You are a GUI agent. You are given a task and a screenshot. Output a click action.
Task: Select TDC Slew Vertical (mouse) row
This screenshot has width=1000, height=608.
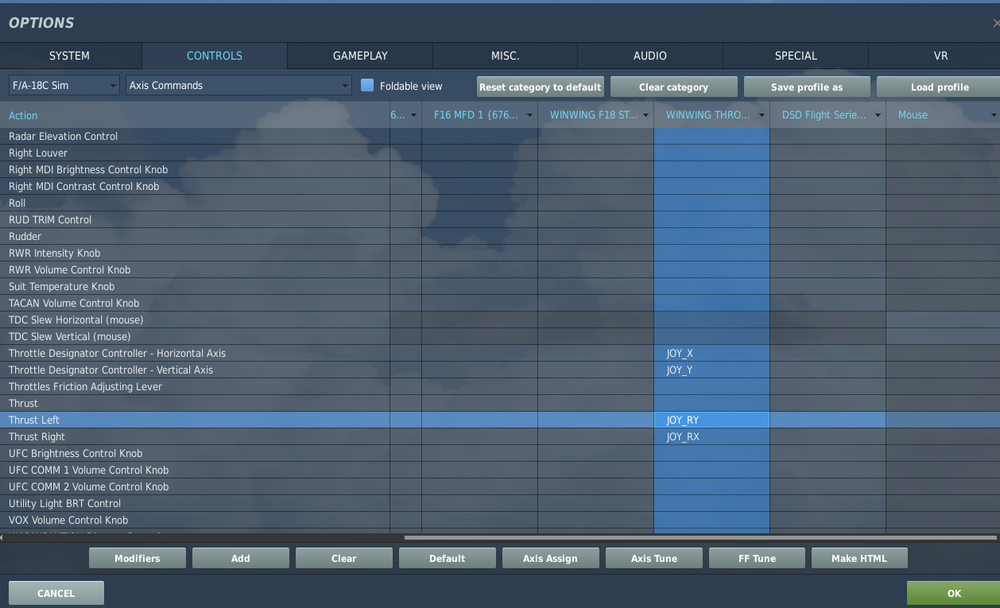500,336
